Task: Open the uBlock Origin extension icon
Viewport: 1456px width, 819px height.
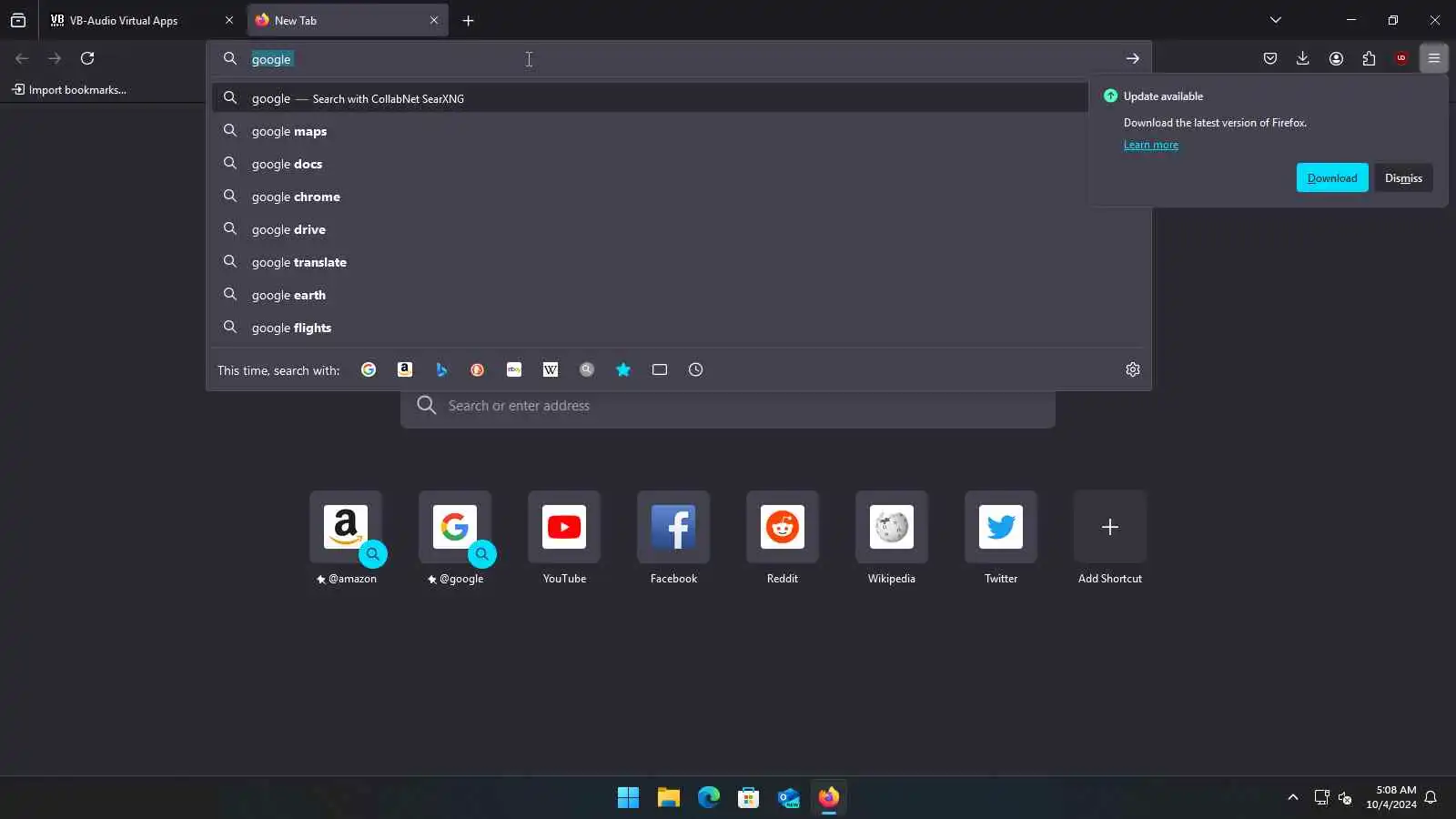Action: 1401,58
